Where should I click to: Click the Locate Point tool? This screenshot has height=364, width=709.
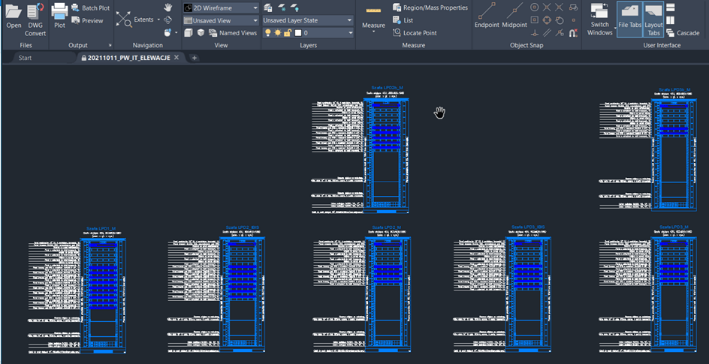tap(415, 33)
